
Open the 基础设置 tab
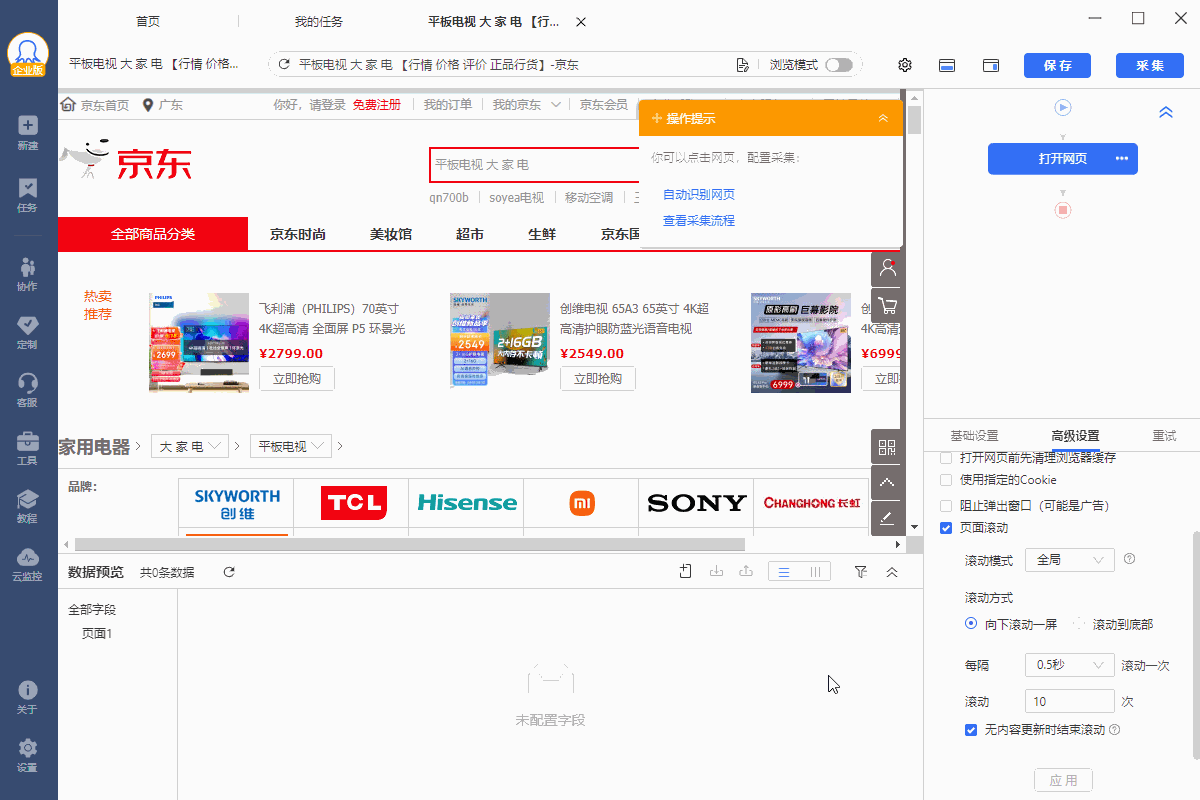(x=974, y=436)
